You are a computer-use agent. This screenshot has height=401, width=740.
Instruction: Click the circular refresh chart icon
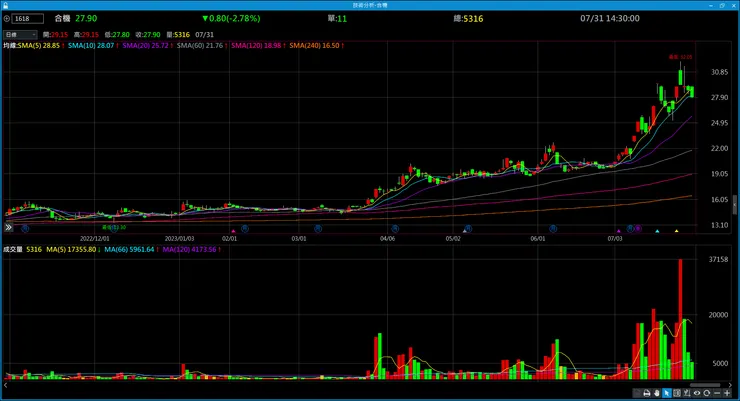[x=706, y=393]
